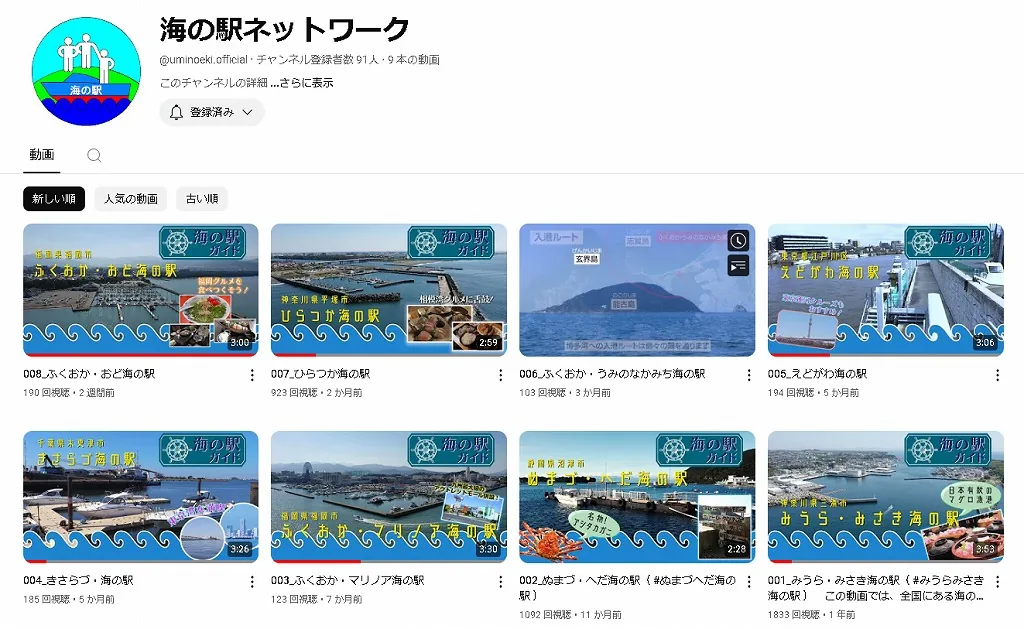Open more options for 001_みうら・みさき海の駅
Image resolution: width=1024 pixels, height=629 pixels.
click(997, 581)
